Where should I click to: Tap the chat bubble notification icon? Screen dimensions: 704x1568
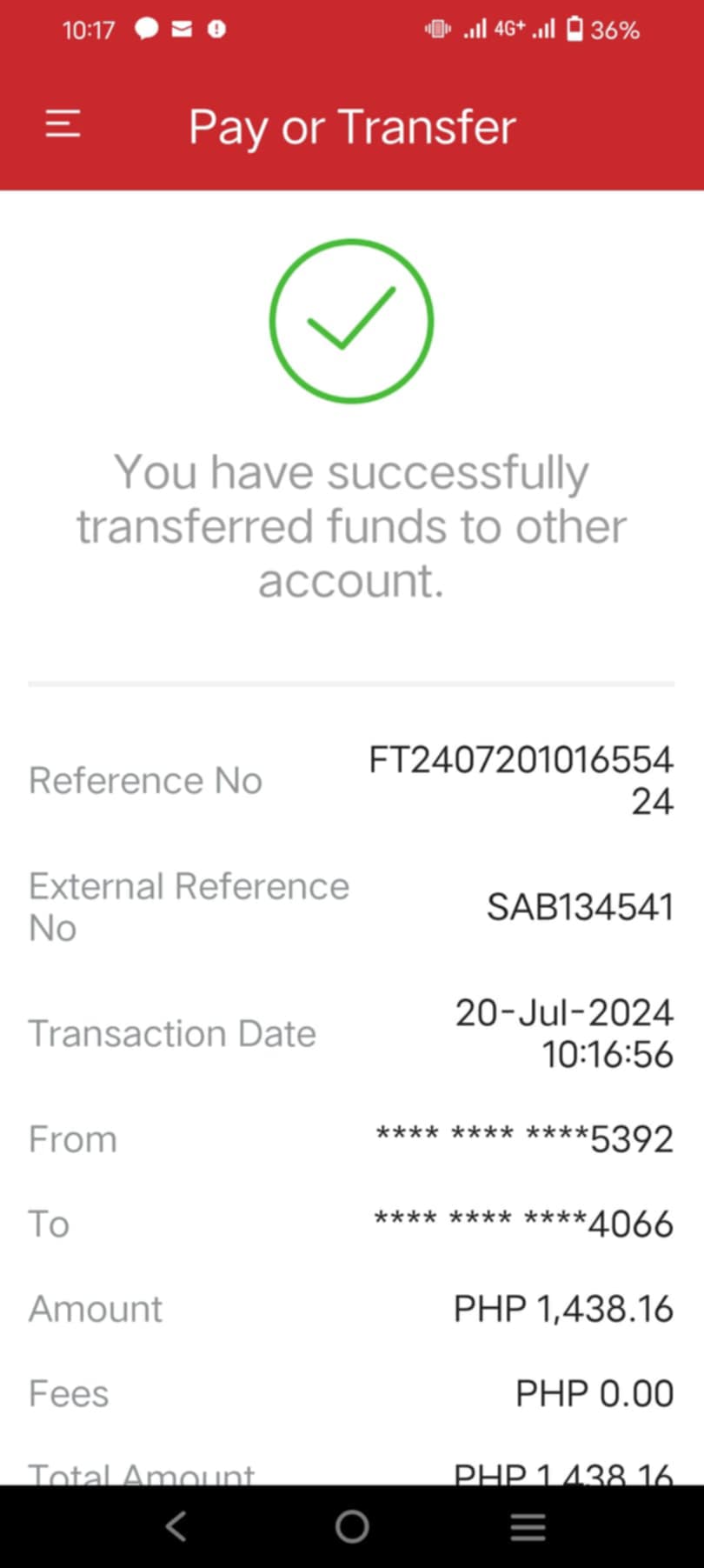146,30
